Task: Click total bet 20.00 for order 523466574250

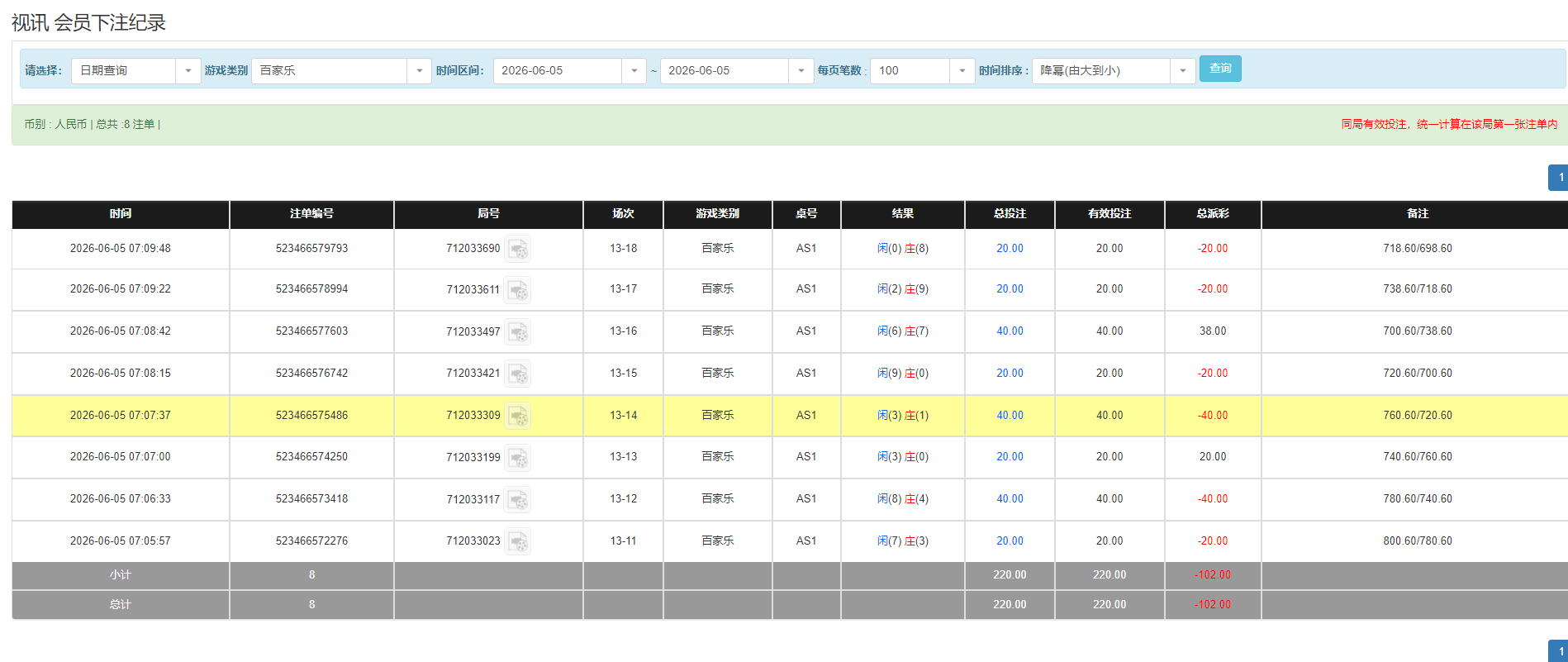Action: [x=1010, y=457]
